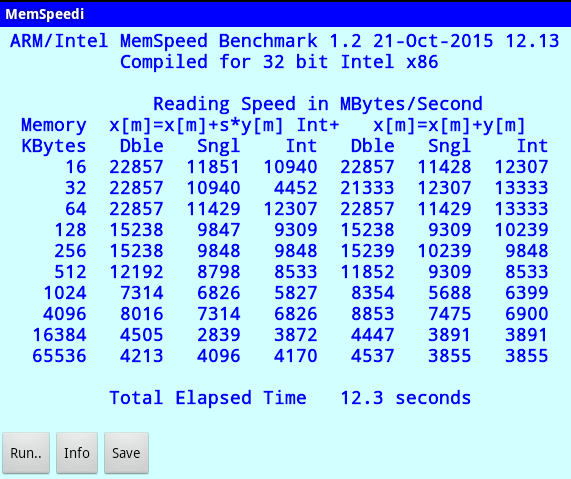Click value 4452 in the 32 KBytes row
The width and height of the screenshot is (571, 479).
tap(295, 188)
